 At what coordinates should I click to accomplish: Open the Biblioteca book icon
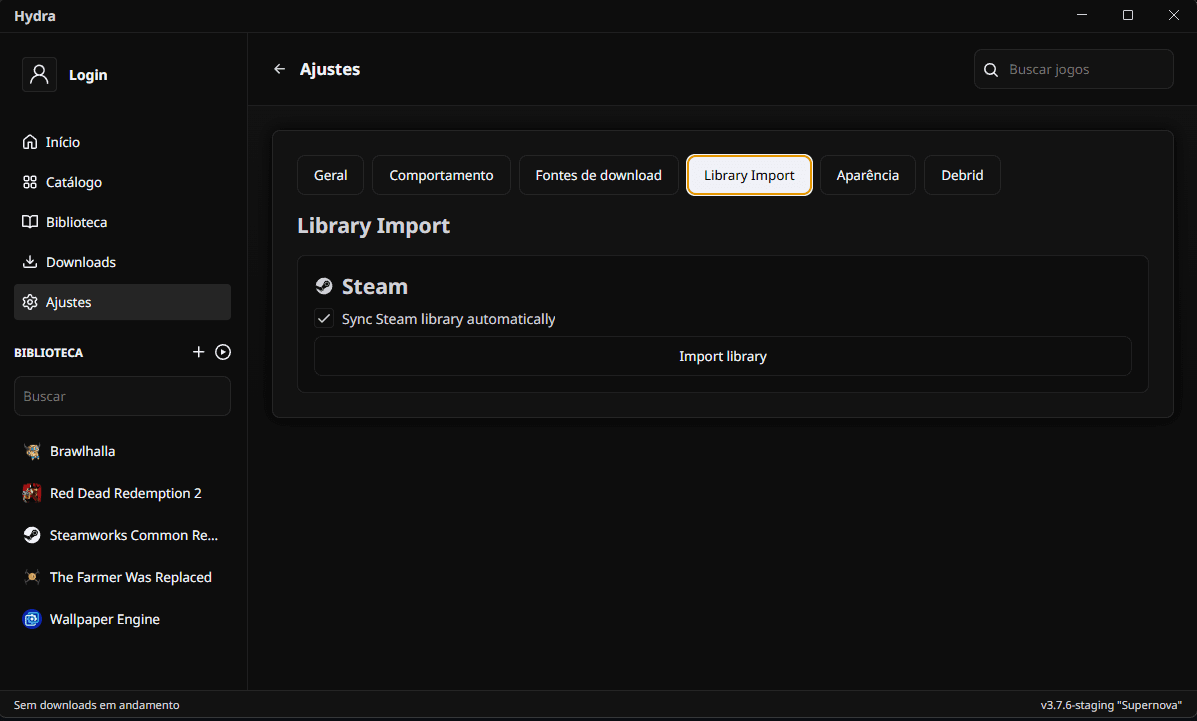click(x=31, y=221)
